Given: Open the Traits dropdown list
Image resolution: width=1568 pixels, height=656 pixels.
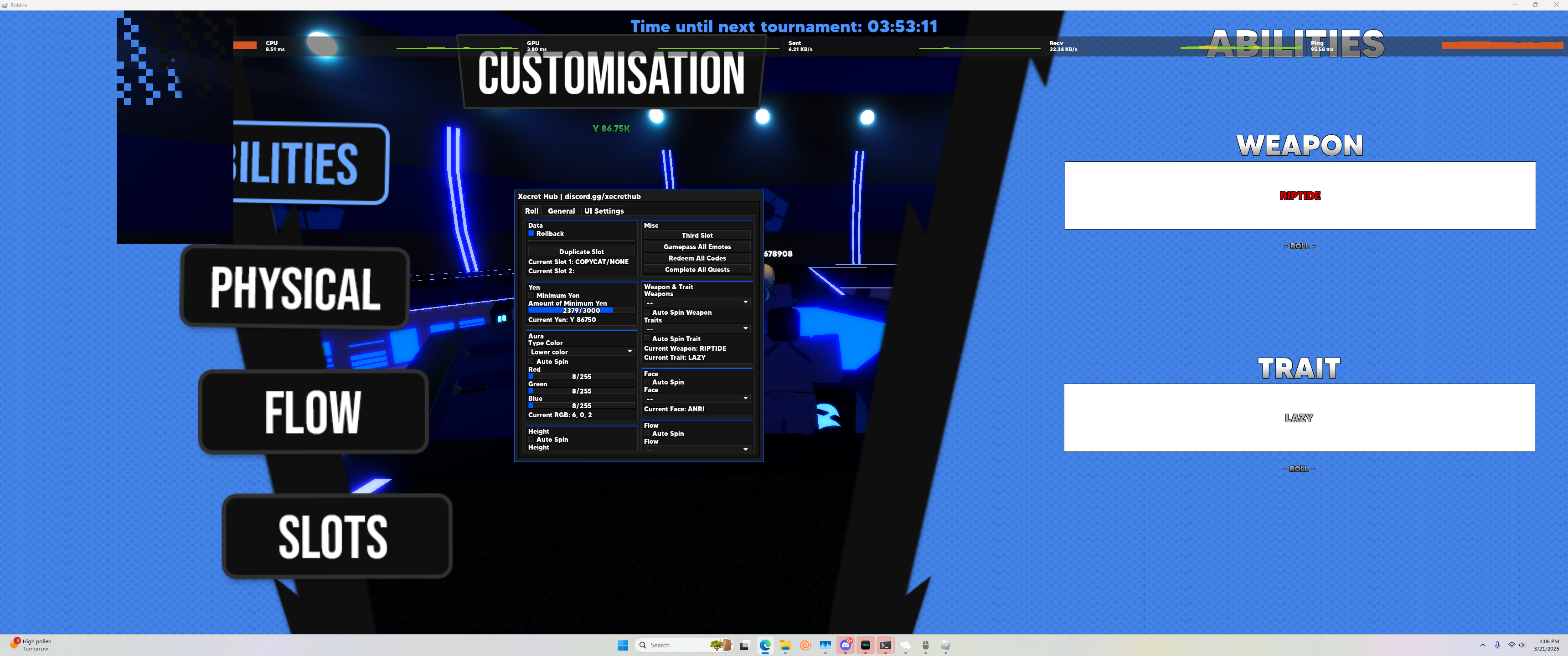Looking at the screenshot, I should coord(697,328).
